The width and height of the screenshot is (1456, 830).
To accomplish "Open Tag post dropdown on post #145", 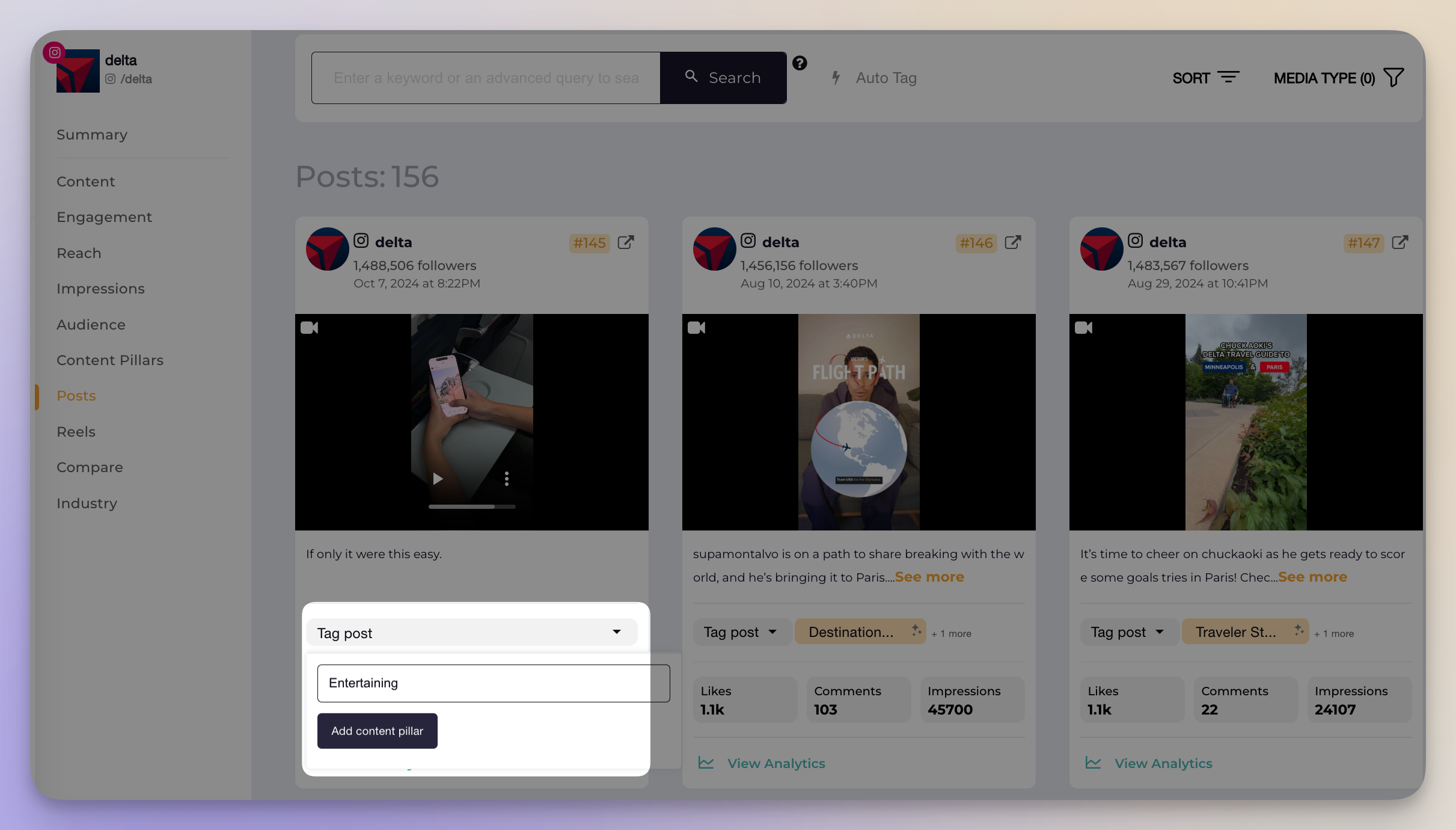I will click(472, 633).
